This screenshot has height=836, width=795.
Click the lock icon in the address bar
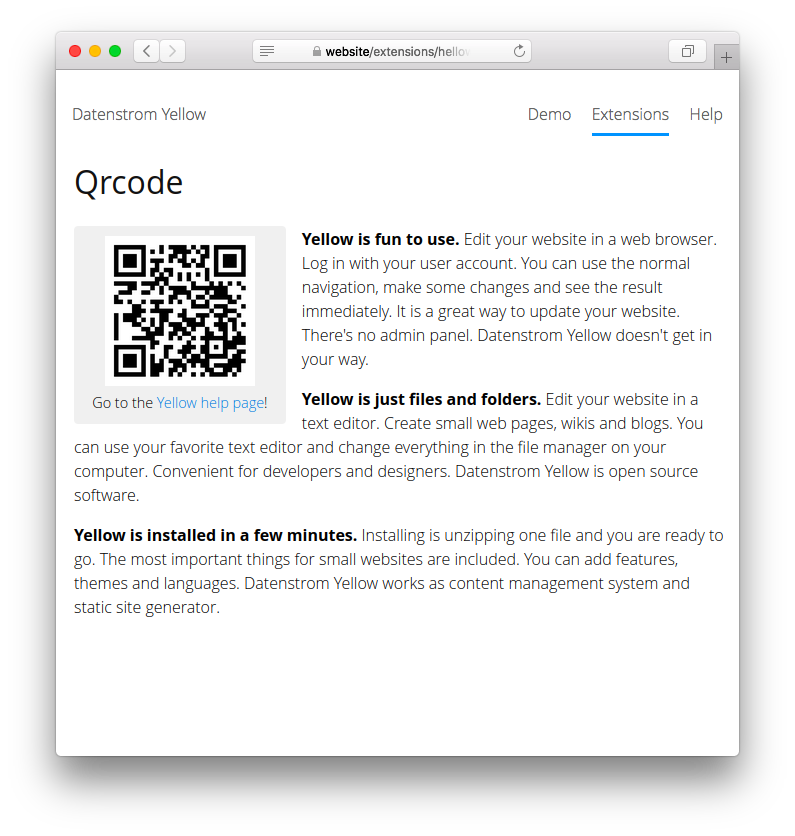pyautogui.click(x=317, y=51)
